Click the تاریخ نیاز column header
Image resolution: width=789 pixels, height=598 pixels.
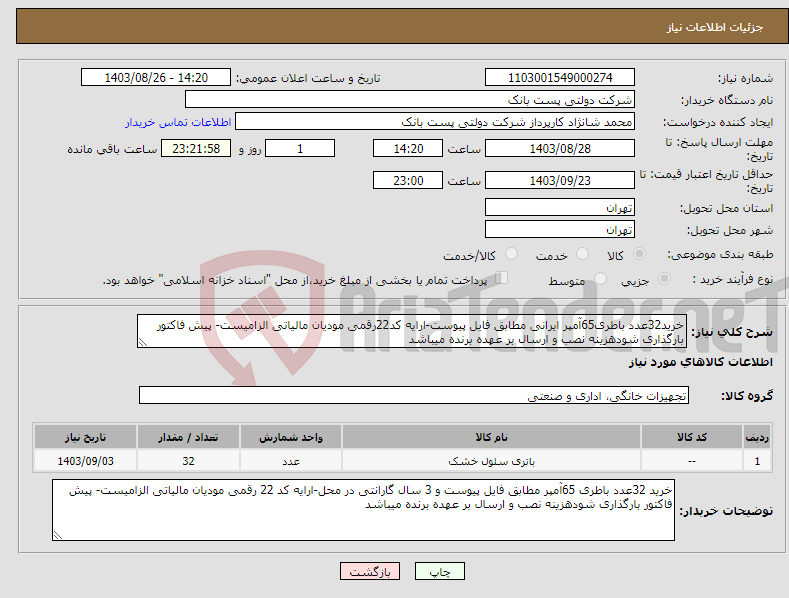(85, 437)
